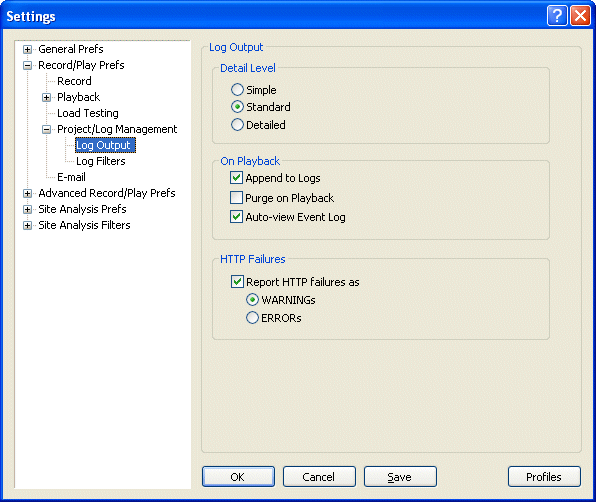Select the Log Output tree item
Viewport: 596px width, 502px height.
click(105, 145)
